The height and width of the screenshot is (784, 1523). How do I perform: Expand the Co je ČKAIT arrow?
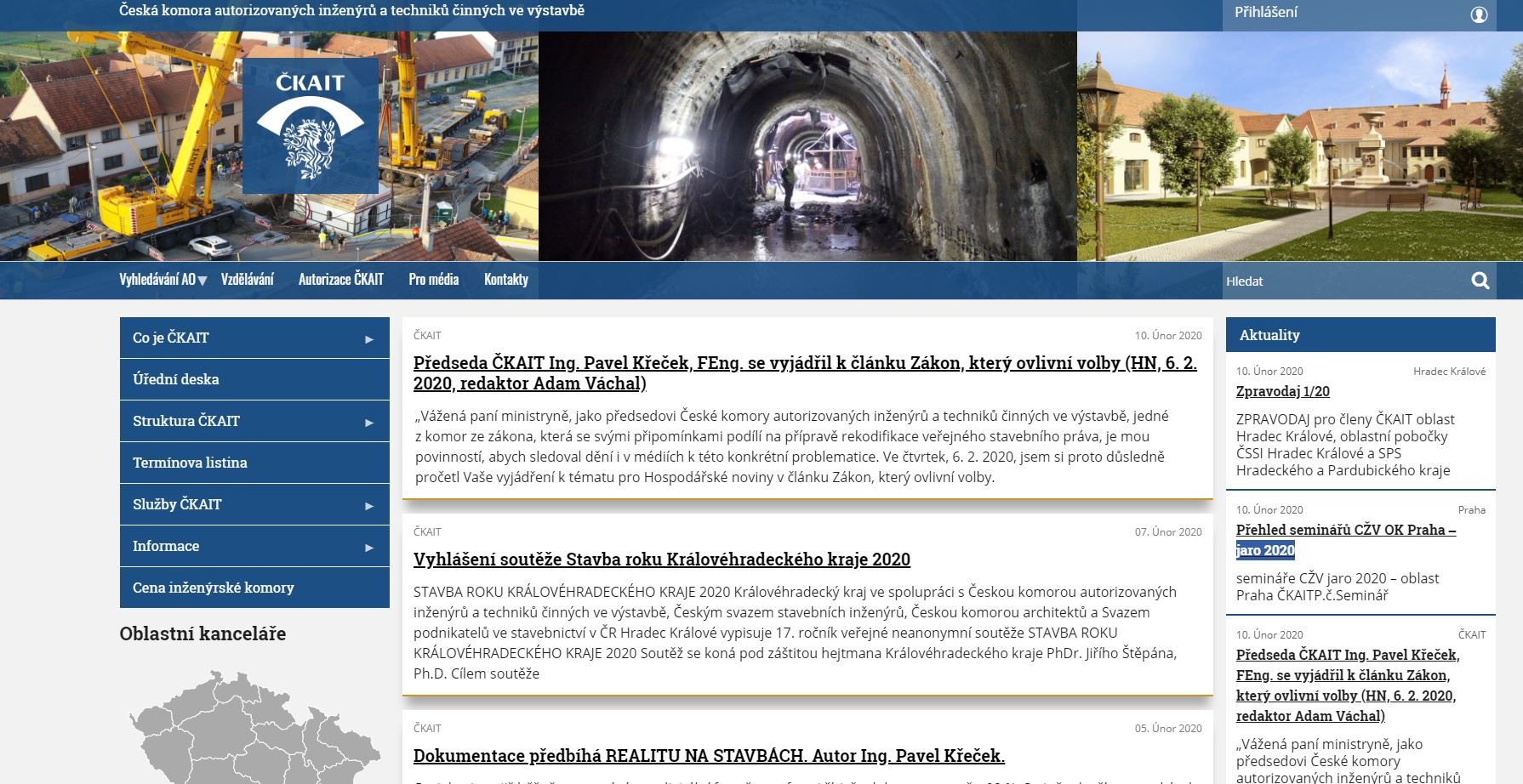coord(369,338)
